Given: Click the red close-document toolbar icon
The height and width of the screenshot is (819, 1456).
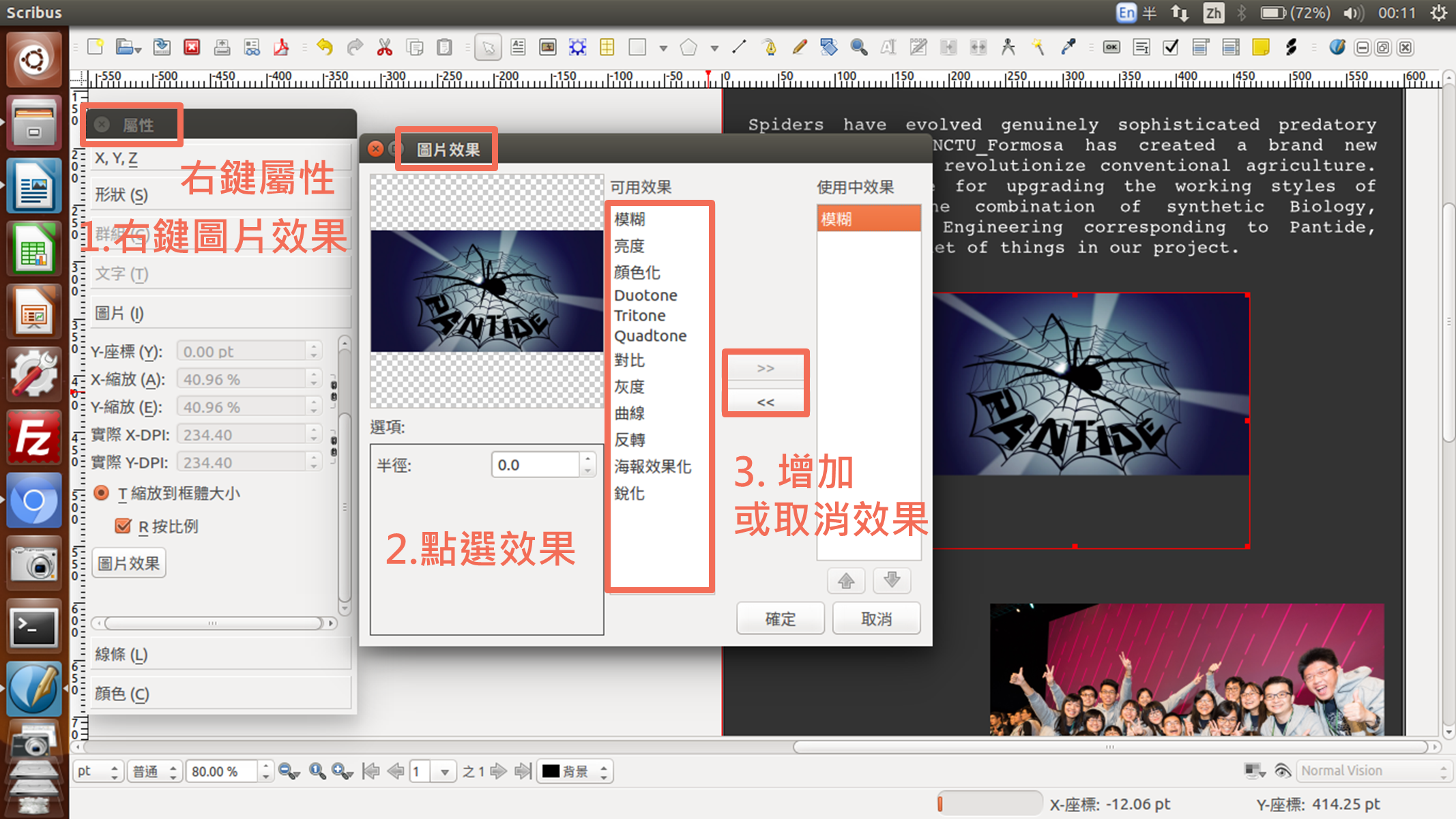Looking at the screenshot, I should [x=192, y=47].
